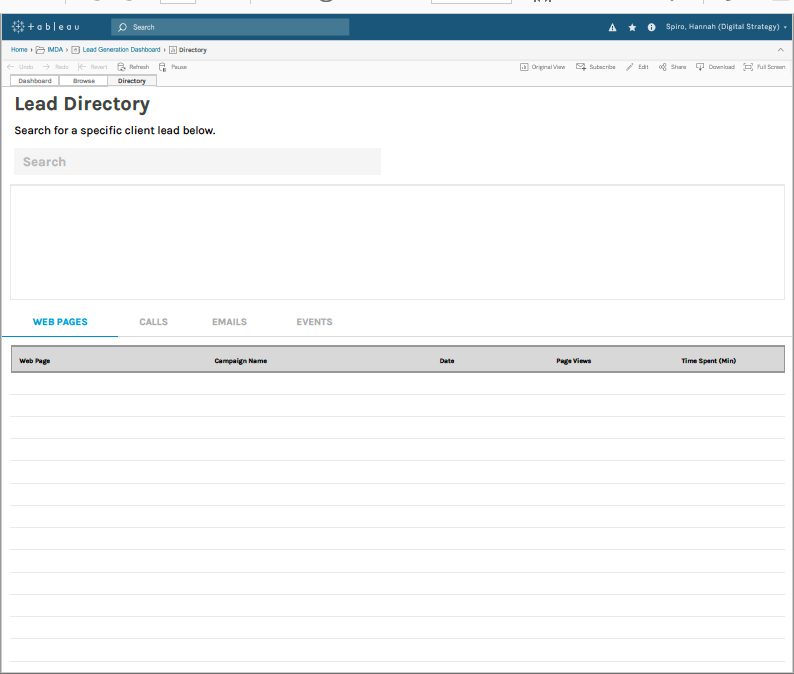Go to Home in breadcrumb
This screenshot has height=674, width=794.
19,50
